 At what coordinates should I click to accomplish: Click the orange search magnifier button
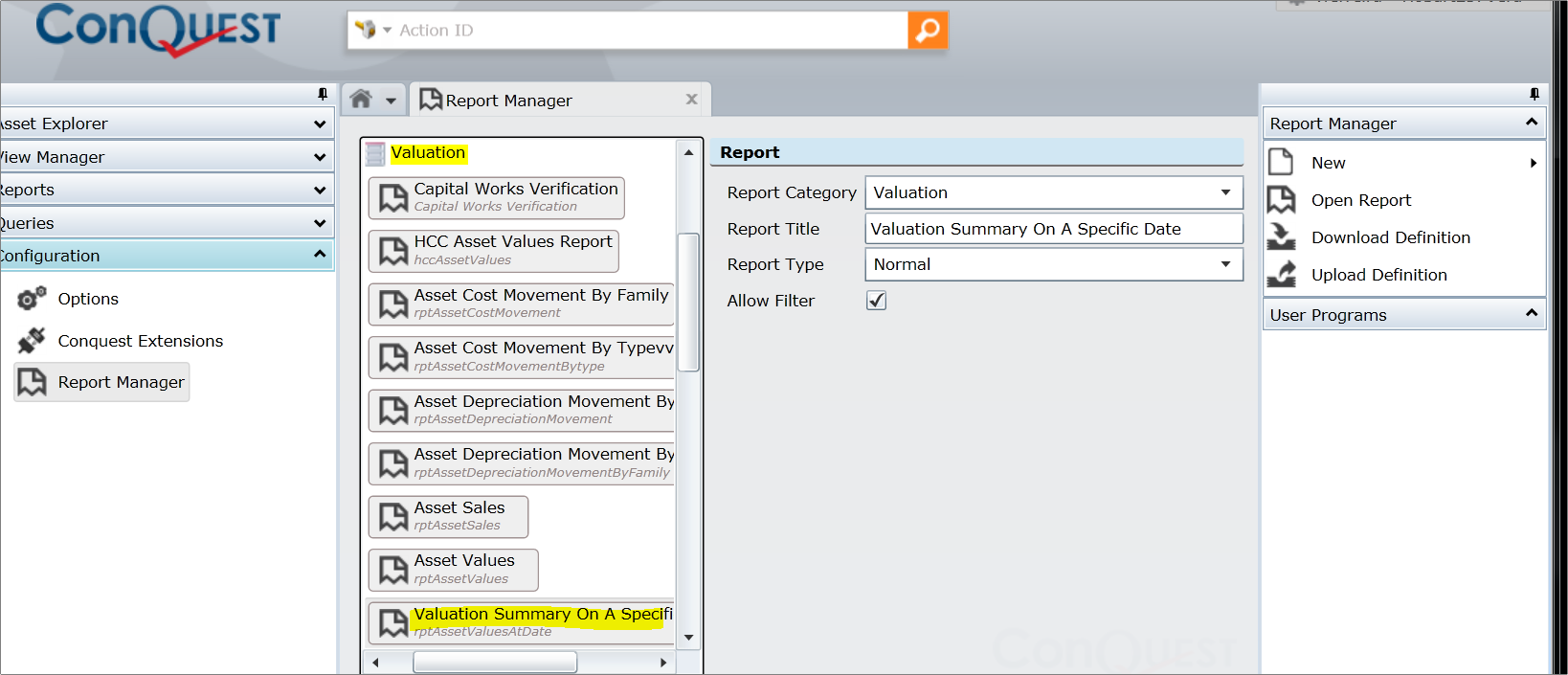[x=928, y=31]
